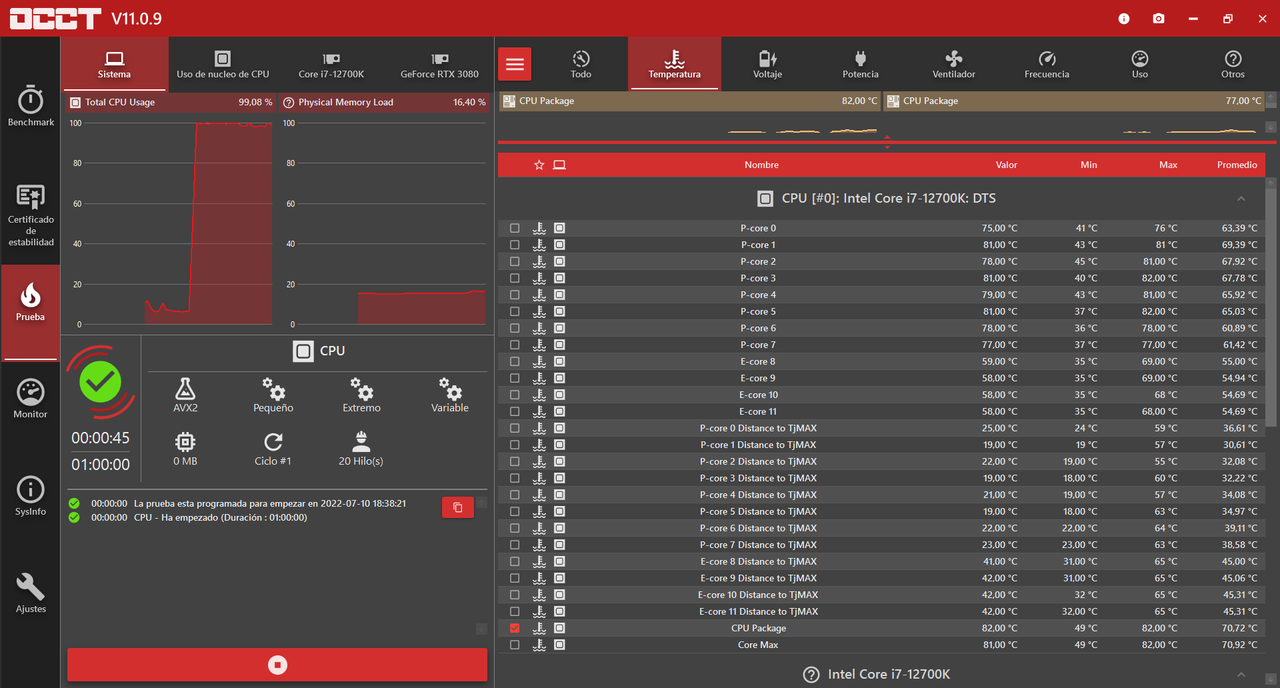Click the Pequeño data set option
The image size is (1280, 688).
273,395
